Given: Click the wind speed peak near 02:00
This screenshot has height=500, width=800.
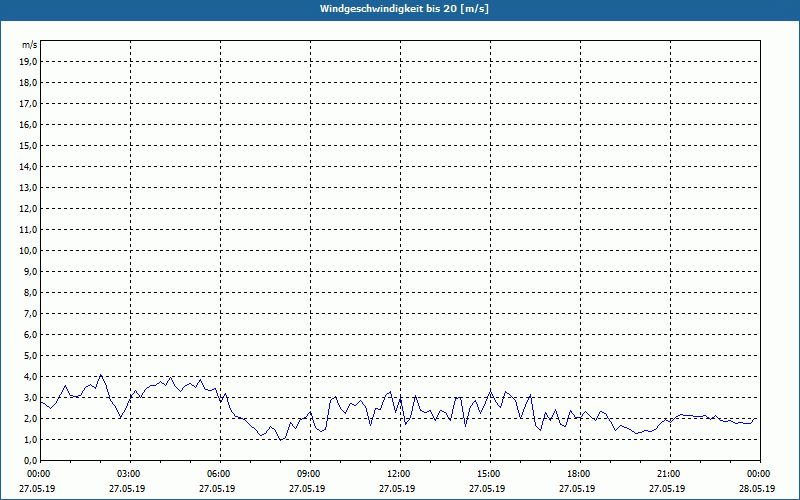Looking at the screenshot, I should tap(101, 375).
